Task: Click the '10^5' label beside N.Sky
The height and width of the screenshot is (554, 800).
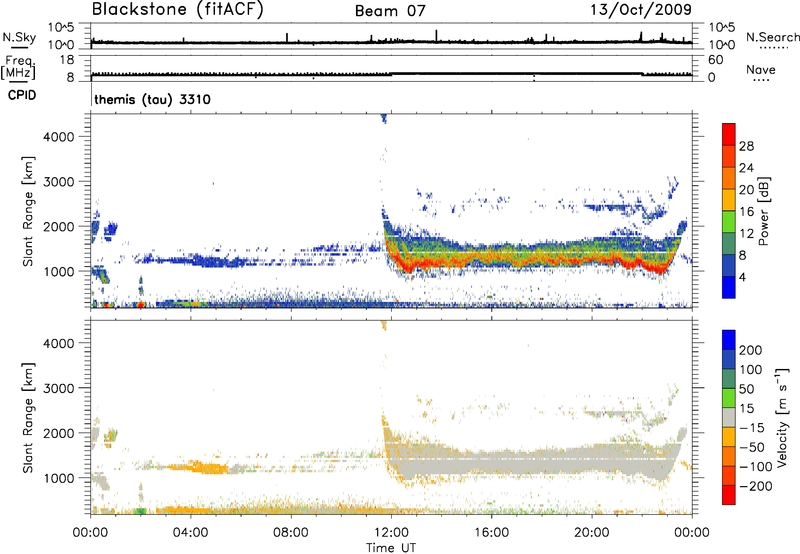Action: click(x=61, y=28)
